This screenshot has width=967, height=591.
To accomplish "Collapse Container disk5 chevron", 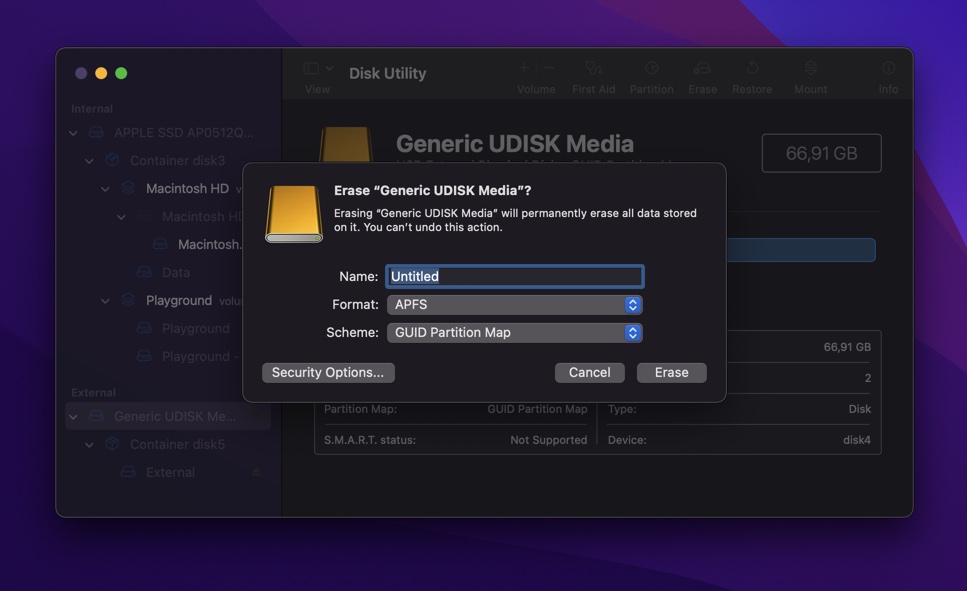I will pyautogui.click(x=89, y=445).
